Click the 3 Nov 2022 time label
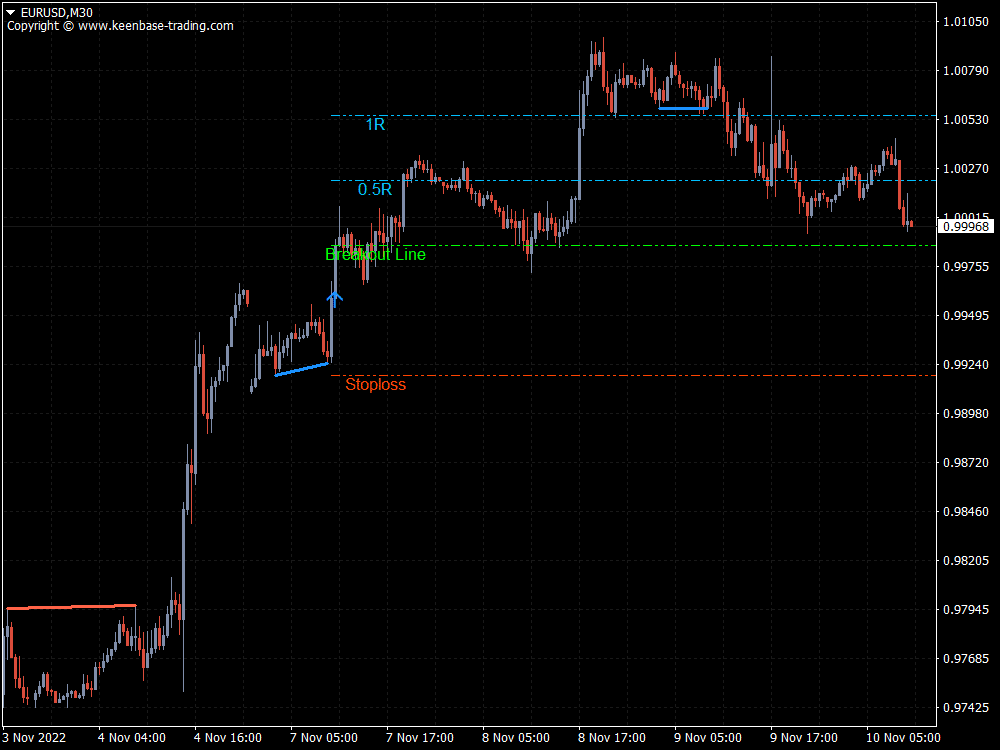Viewport: 1000px width, 750px height. (34, 738)
